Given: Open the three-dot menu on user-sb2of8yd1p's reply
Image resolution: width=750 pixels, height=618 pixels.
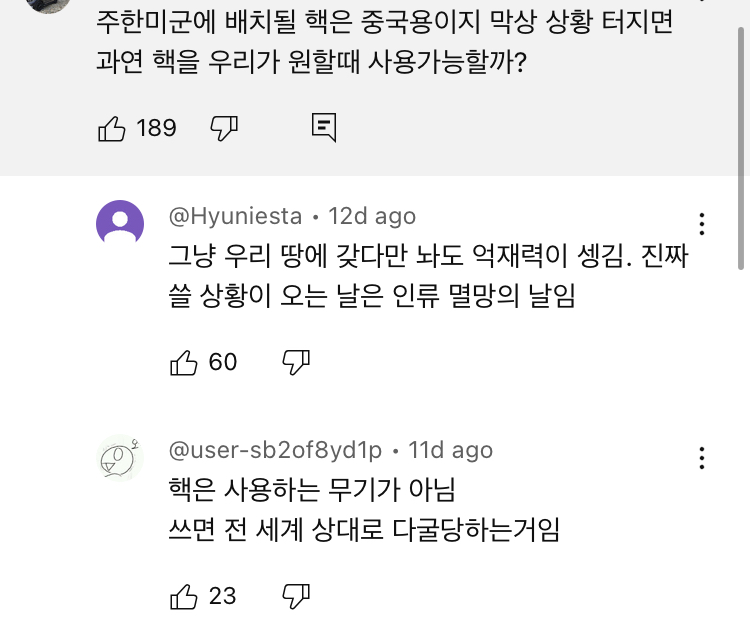Looking at the screenshot, I should click(x=703, y=458).
